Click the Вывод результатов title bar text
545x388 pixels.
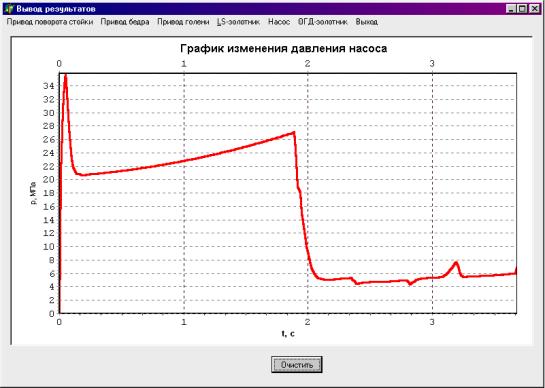(x=56, y=9)
